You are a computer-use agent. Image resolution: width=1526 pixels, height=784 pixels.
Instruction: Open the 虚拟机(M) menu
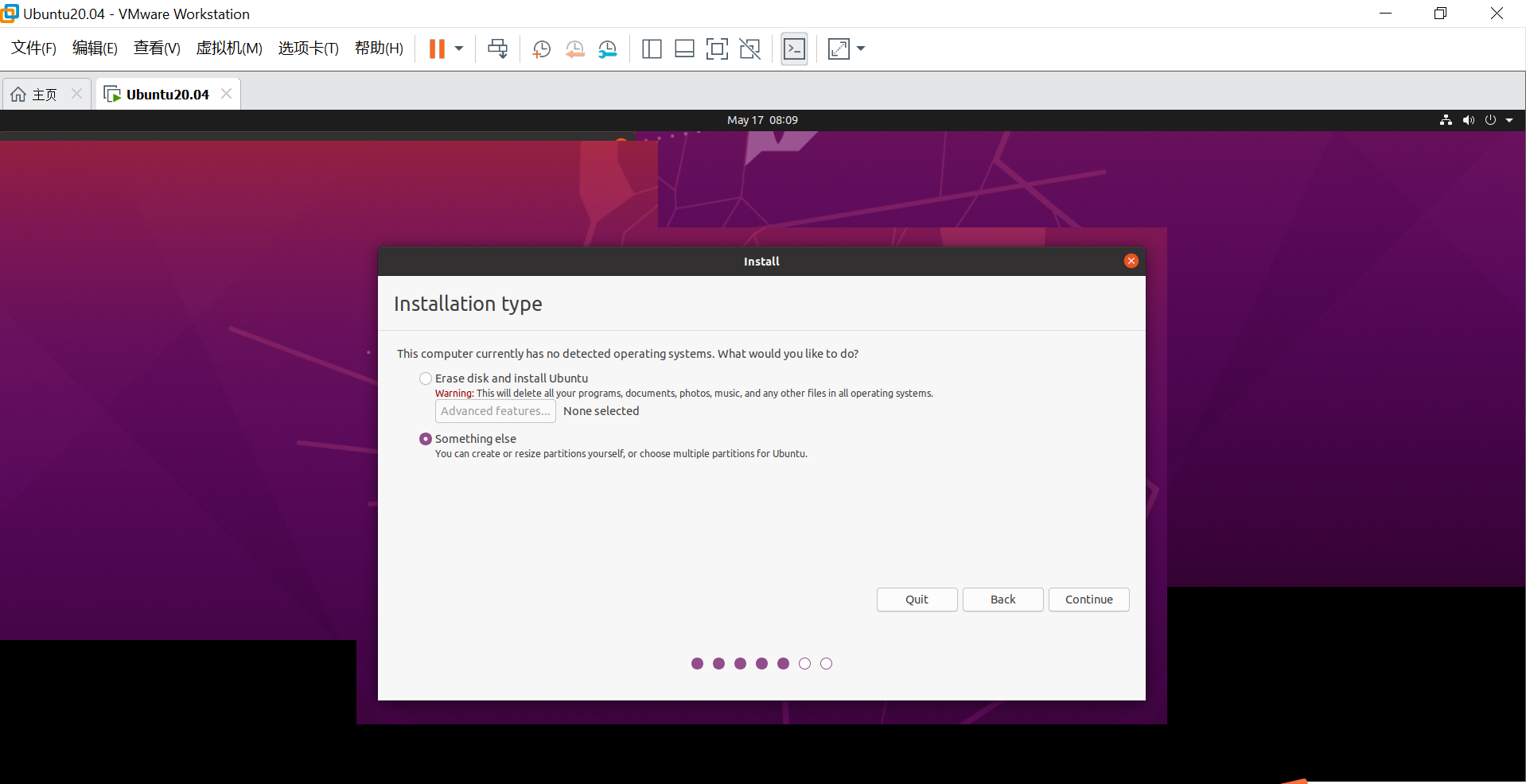point(229,49)
